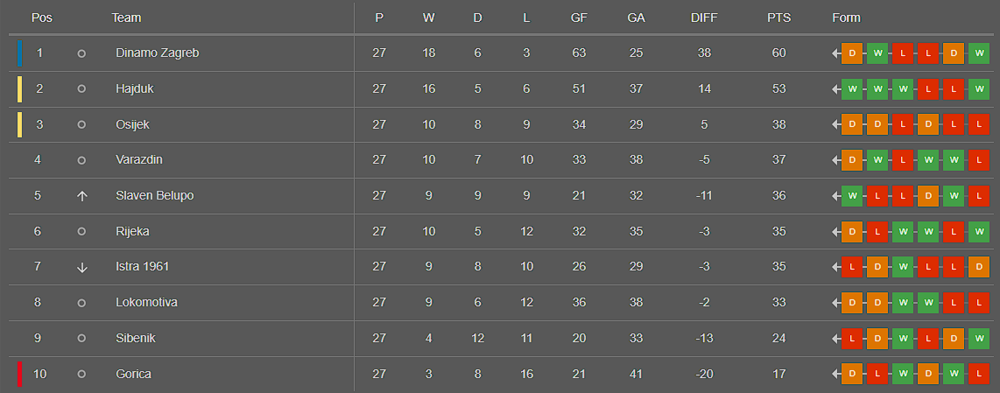
Task: Click Osijek's last red L form badge
Action: 978,125
